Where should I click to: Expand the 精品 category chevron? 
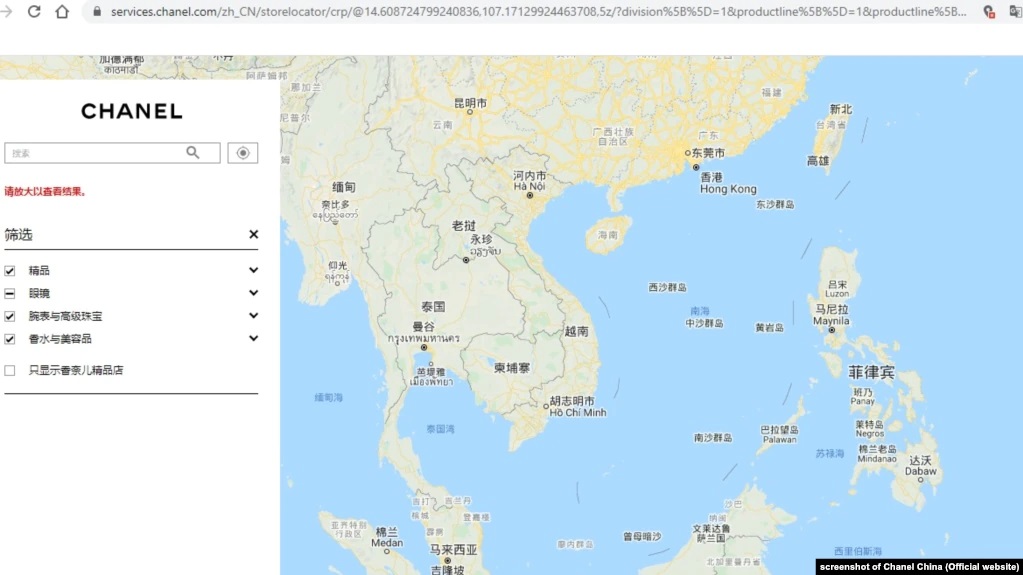[x=253, y=270]
